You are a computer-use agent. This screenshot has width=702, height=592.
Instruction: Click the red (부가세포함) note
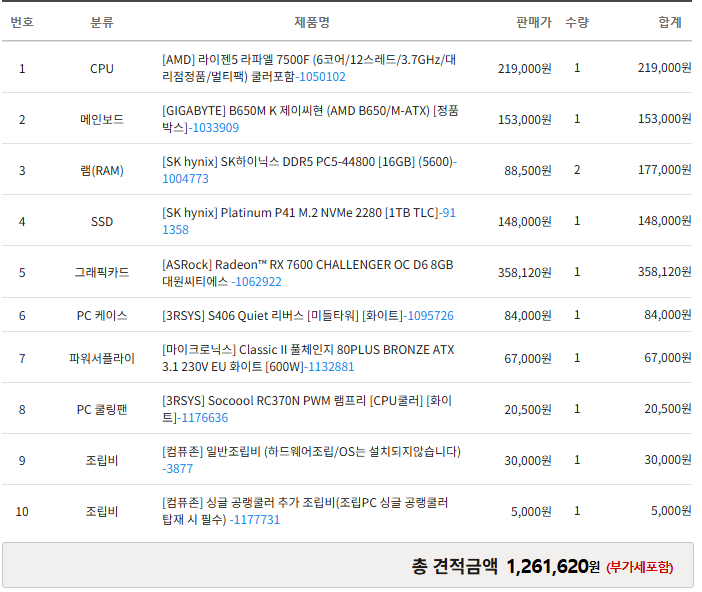(x=640, y=567)
